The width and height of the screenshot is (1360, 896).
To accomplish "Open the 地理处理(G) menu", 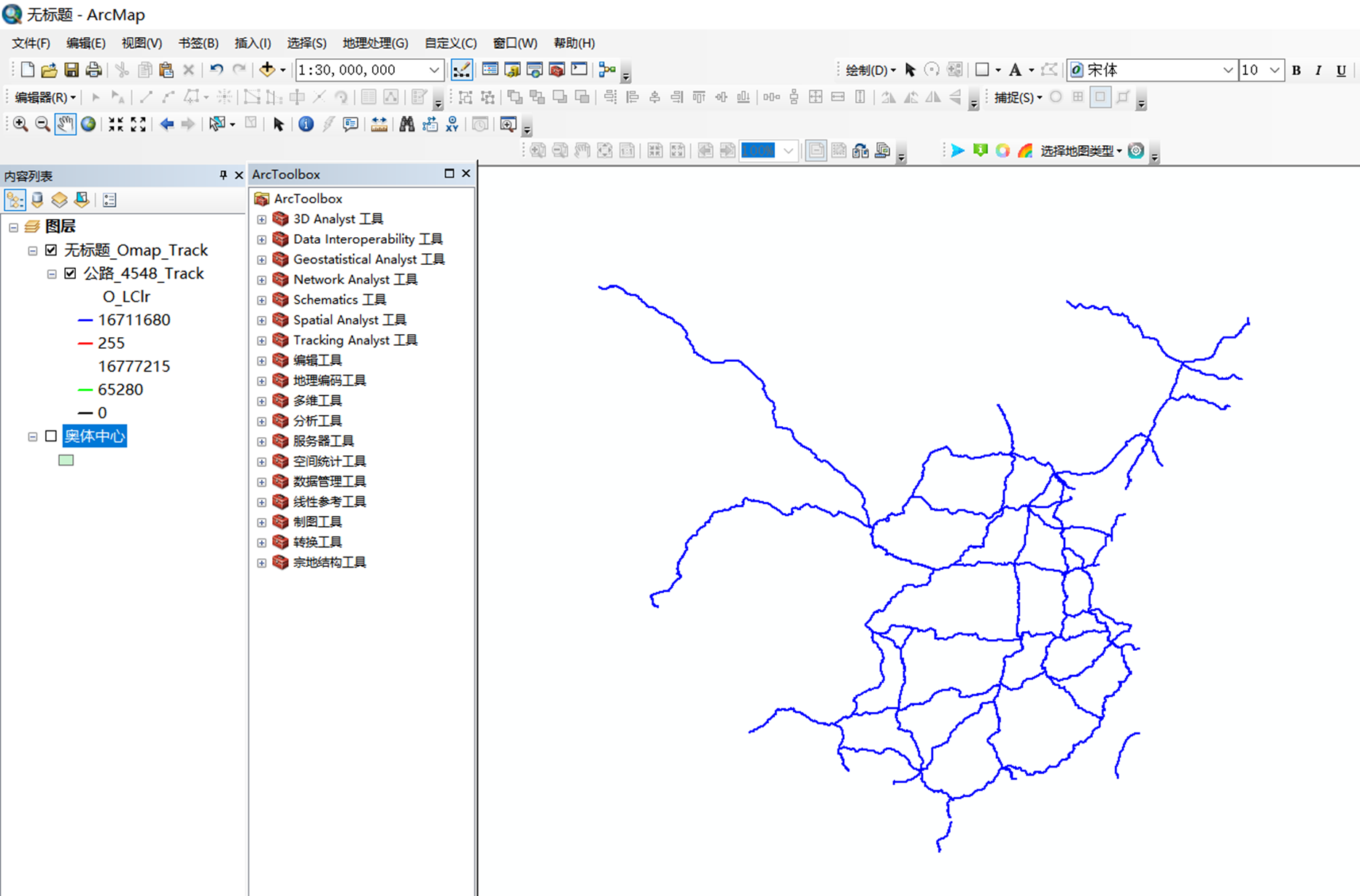I will 375,43.
